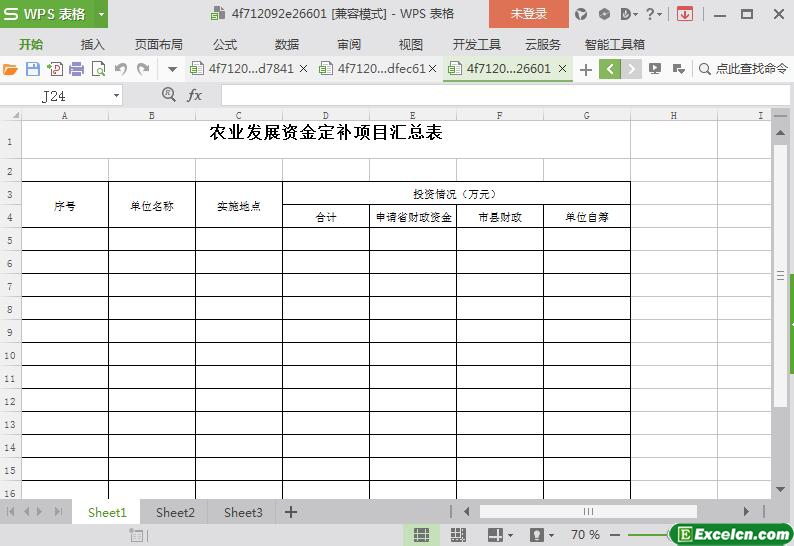Click the horizontal scrollbar thumb

[588, 512]
